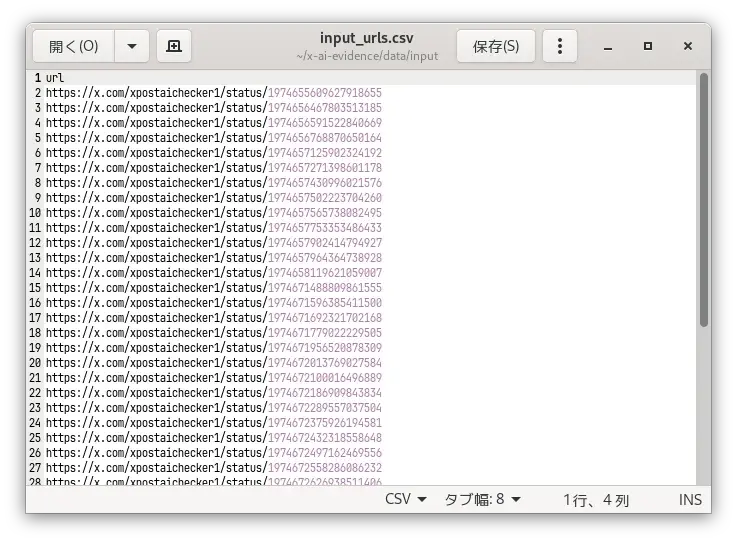Image resolution: width=737 pixels, height=542 pixels.
Task: Click line number 25 in the gutter
Action: pyautogui.click(x=36, y=438)
